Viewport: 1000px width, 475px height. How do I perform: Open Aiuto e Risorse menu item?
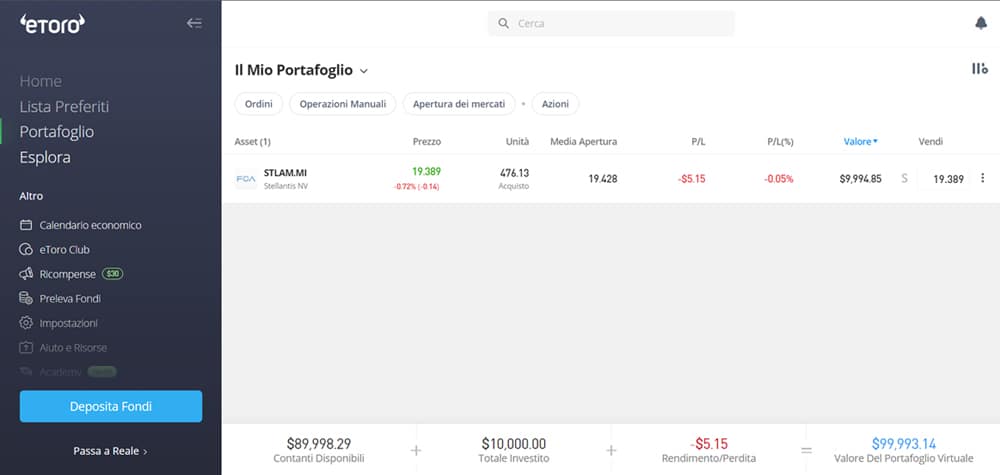coord(73,347)
